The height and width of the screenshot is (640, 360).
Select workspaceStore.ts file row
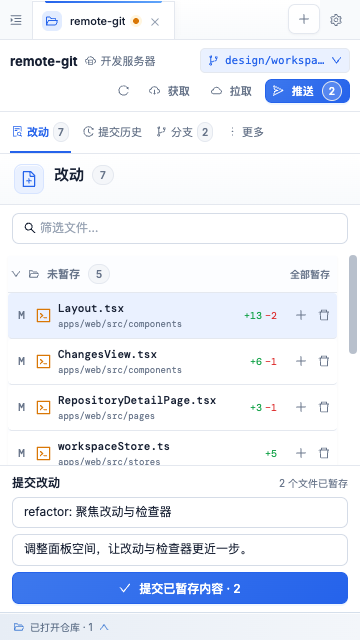[172, 449]
